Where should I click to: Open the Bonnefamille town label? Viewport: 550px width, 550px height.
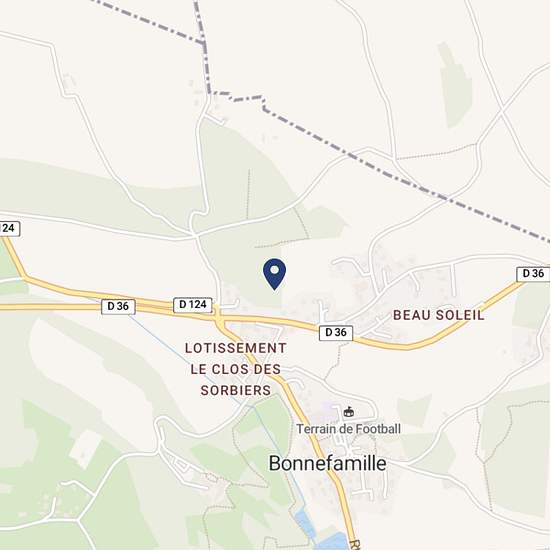327,463
